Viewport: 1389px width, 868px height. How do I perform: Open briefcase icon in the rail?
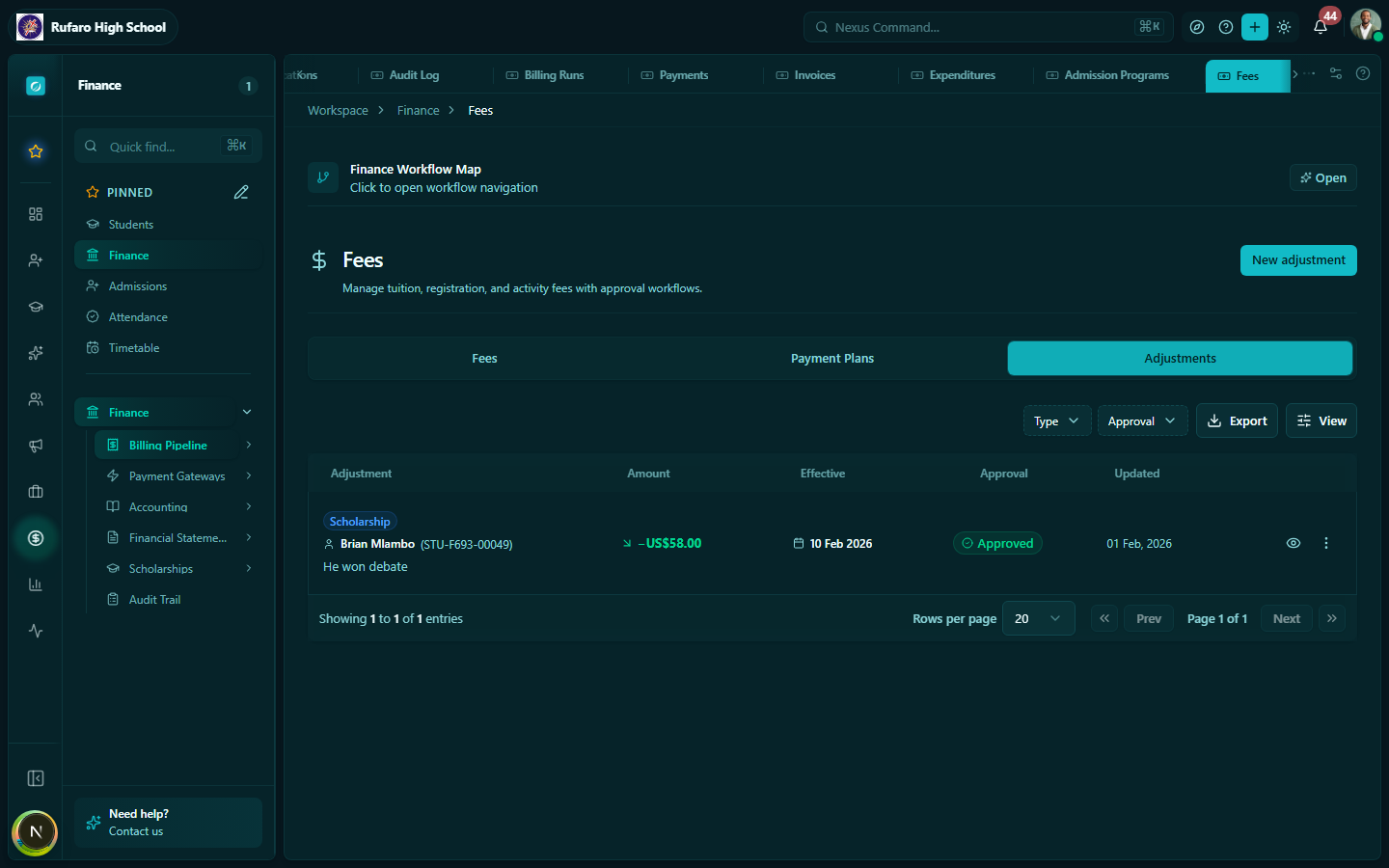(x=36, y=492)
